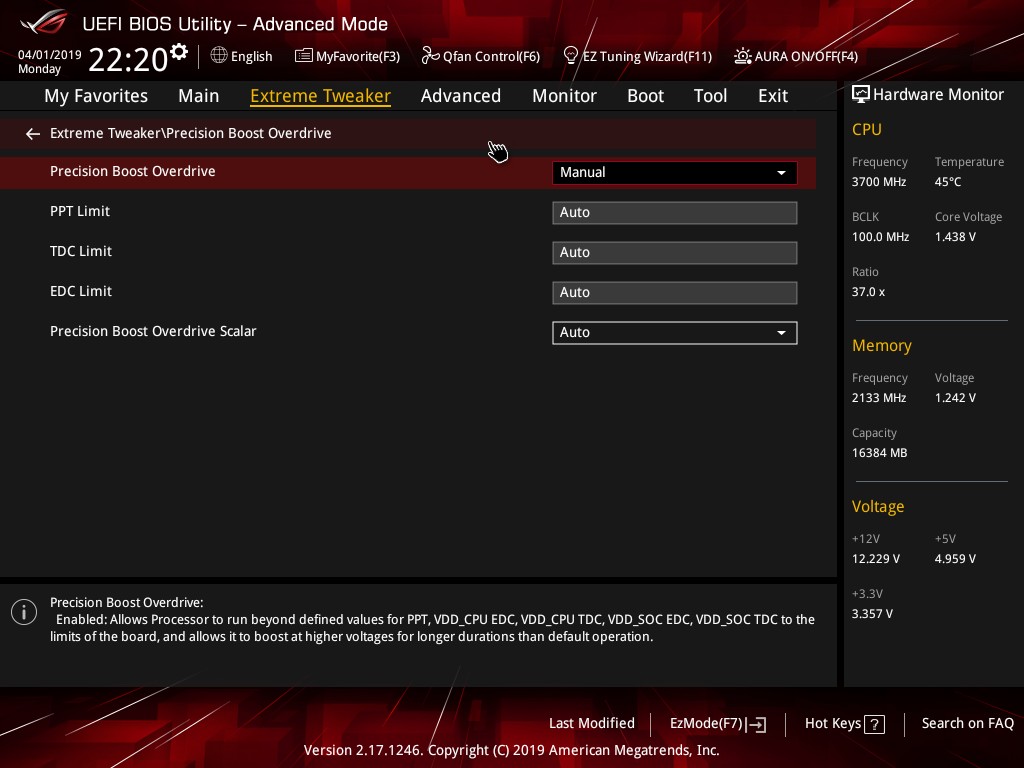Click Search on FAQ link

tap(967, 723)
